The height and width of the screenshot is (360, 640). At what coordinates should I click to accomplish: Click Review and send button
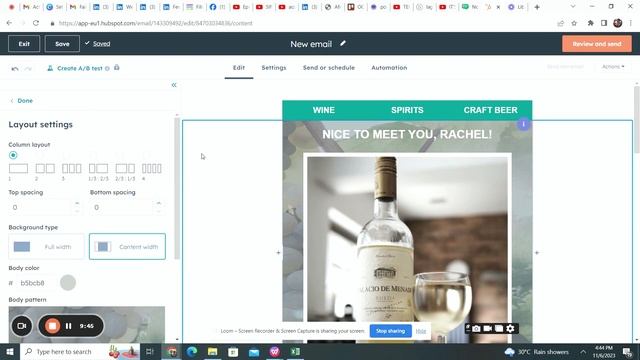click(597, 44)
